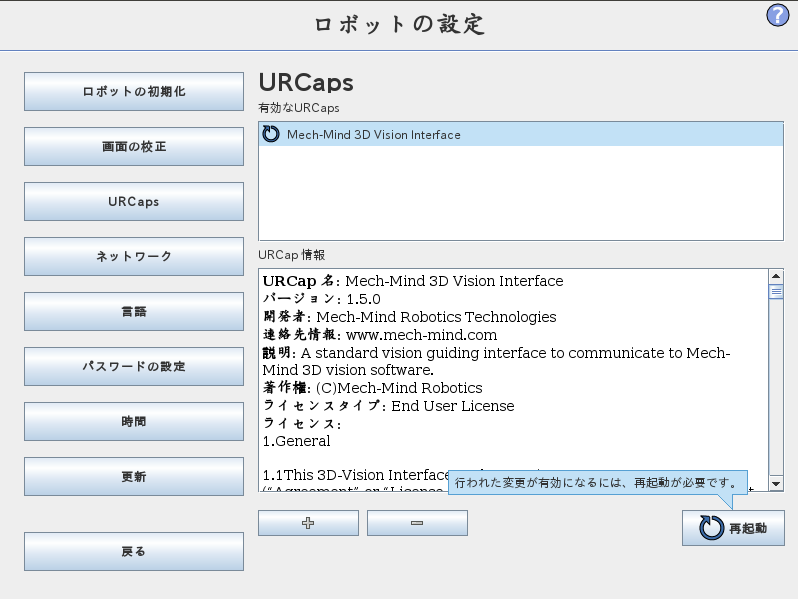The height and width of the screenshot is (601, 800).
Task: Click the End User License text line
Action: (x=388, y=406)
